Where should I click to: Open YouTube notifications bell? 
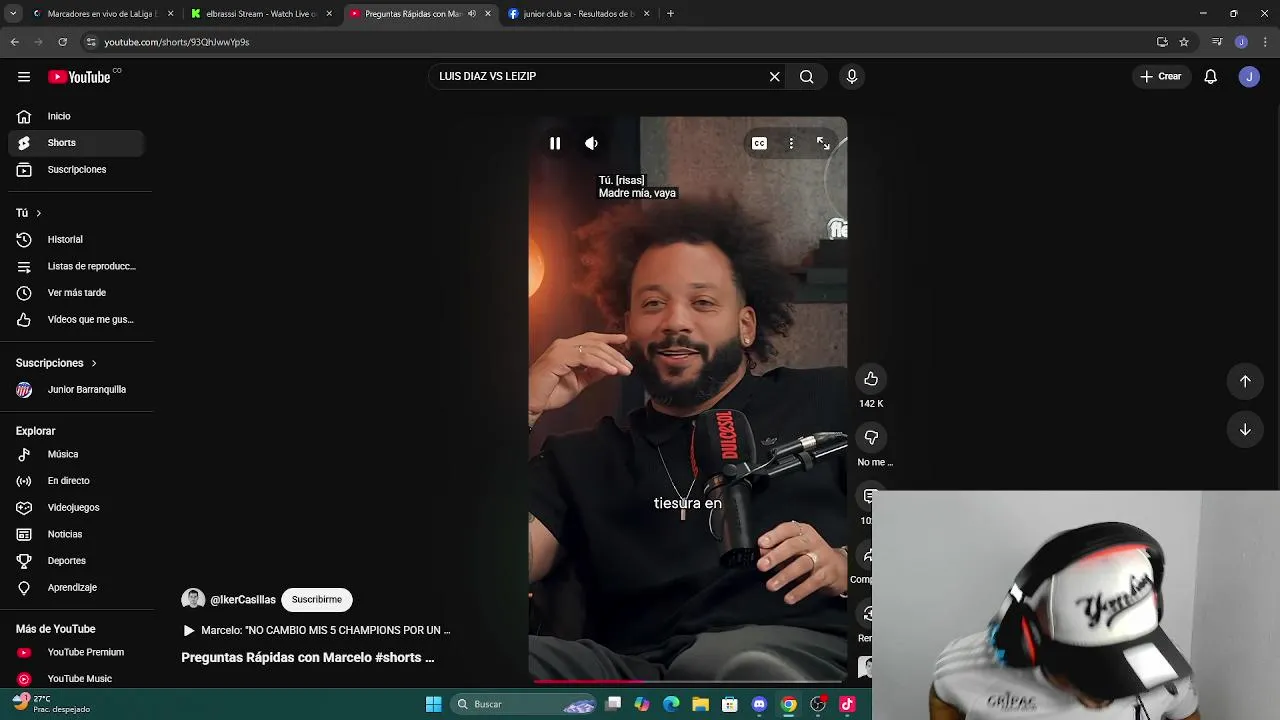coord(1210,77)
